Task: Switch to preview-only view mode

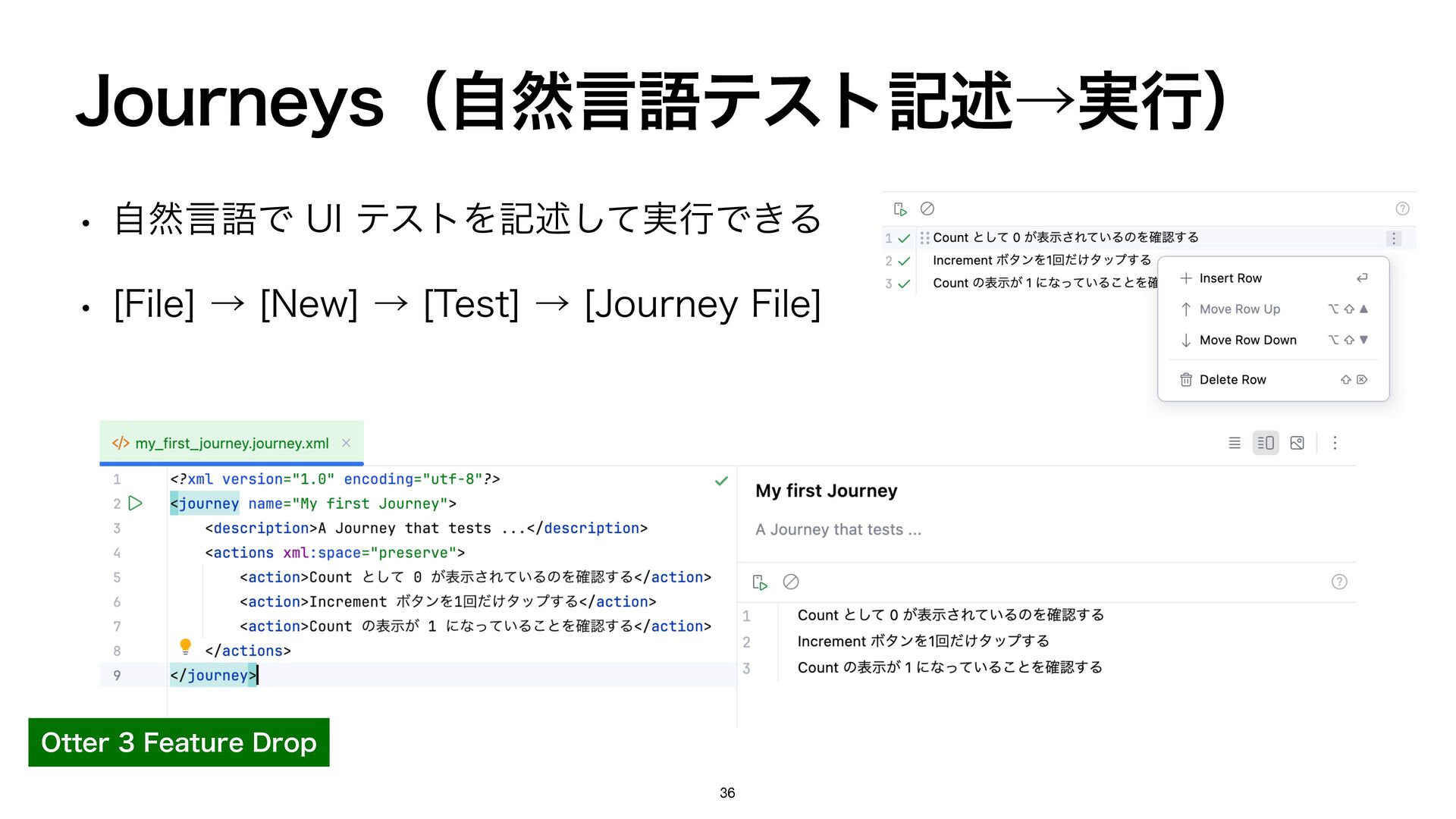Action: coord(1298,443)
